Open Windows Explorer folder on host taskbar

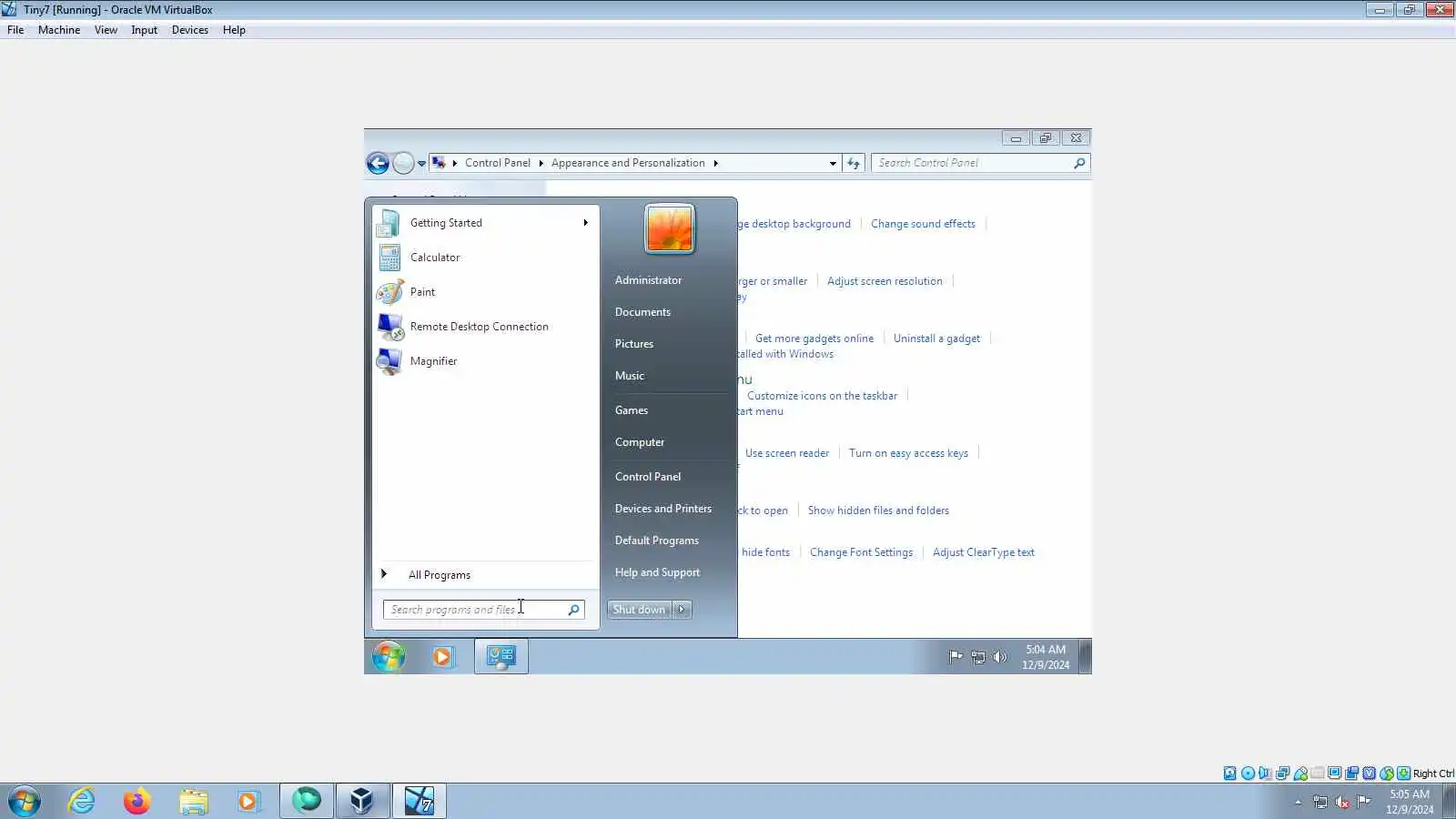coord(193,801)
